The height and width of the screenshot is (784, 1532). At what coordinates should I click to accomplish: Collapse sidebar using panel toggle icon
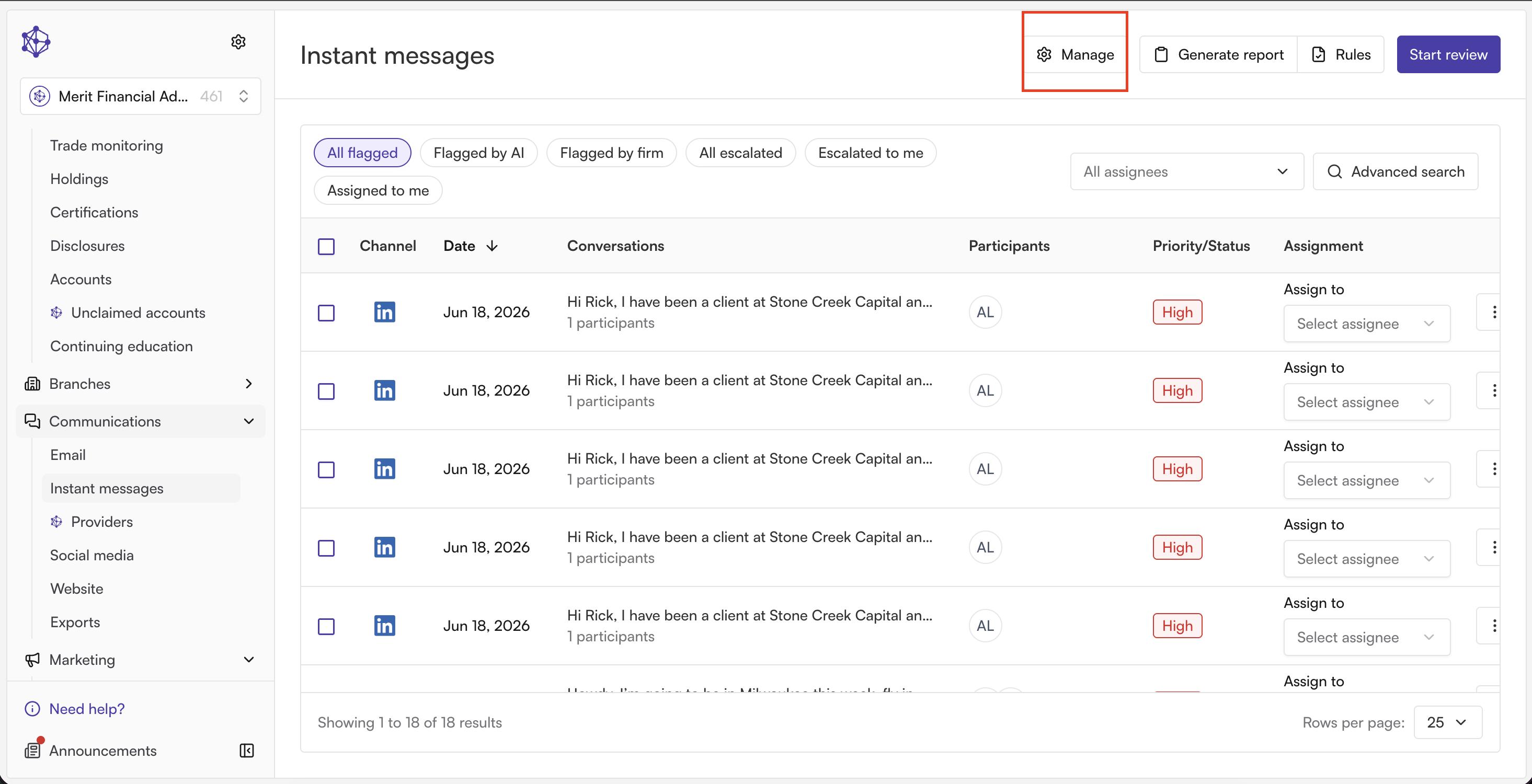click(x=246, y=750)
